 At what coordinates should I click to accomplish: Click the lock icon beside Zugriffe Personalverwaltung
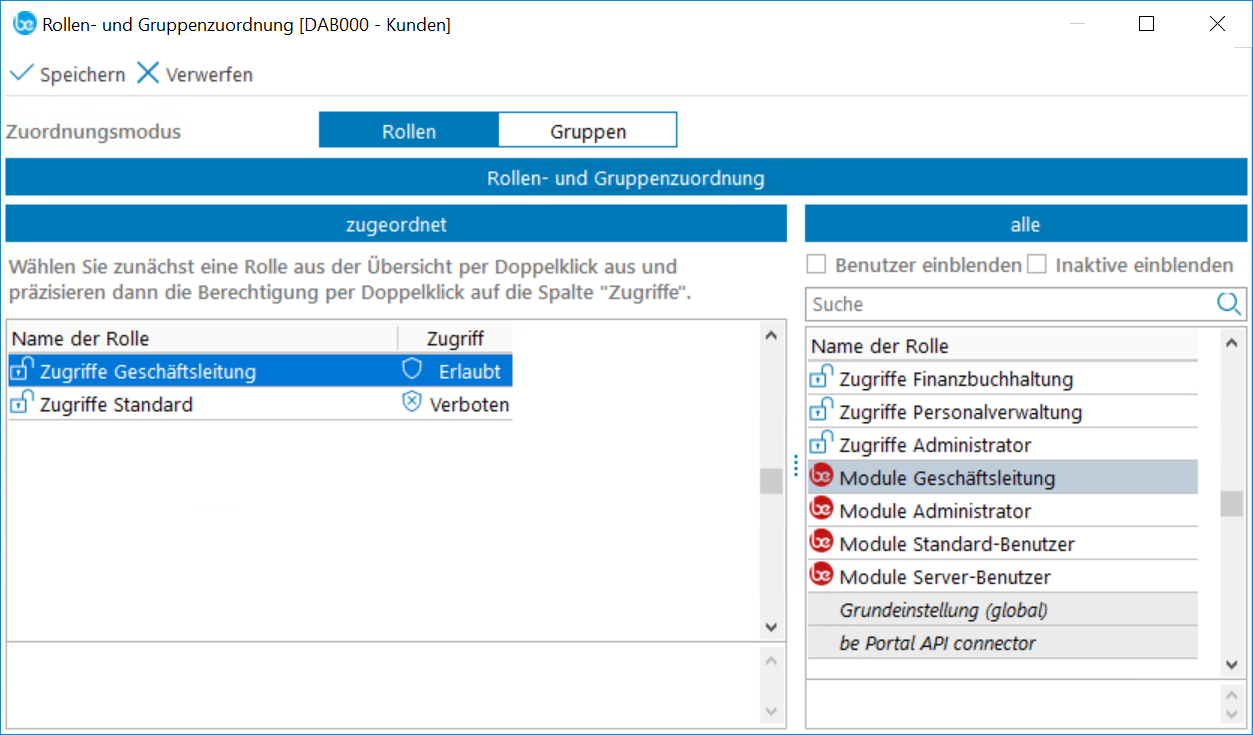[x=821, y=411]
